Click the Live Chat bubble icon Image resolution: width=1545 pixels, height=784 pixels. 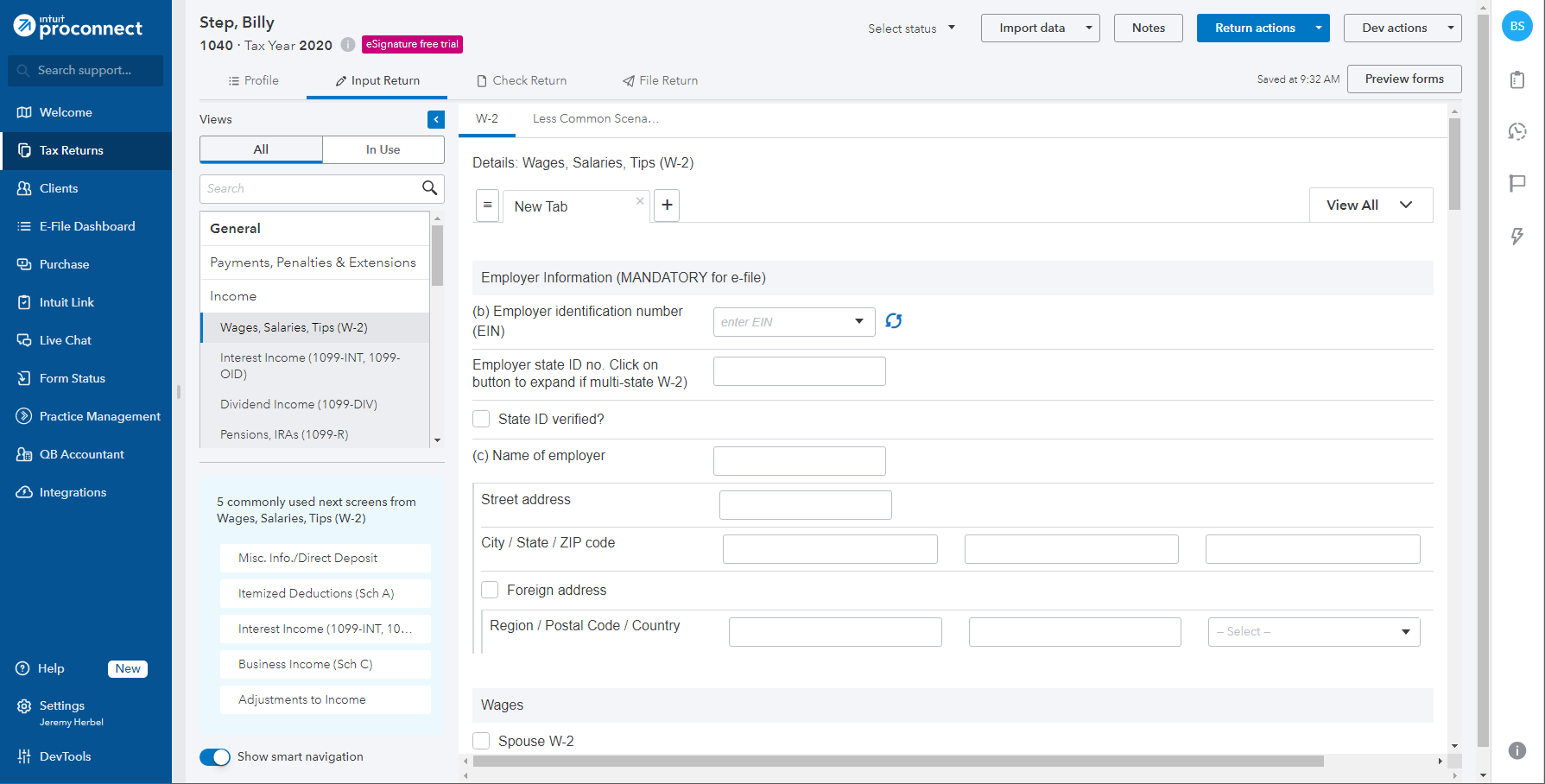pyautogui.click(x=24, y=340)
